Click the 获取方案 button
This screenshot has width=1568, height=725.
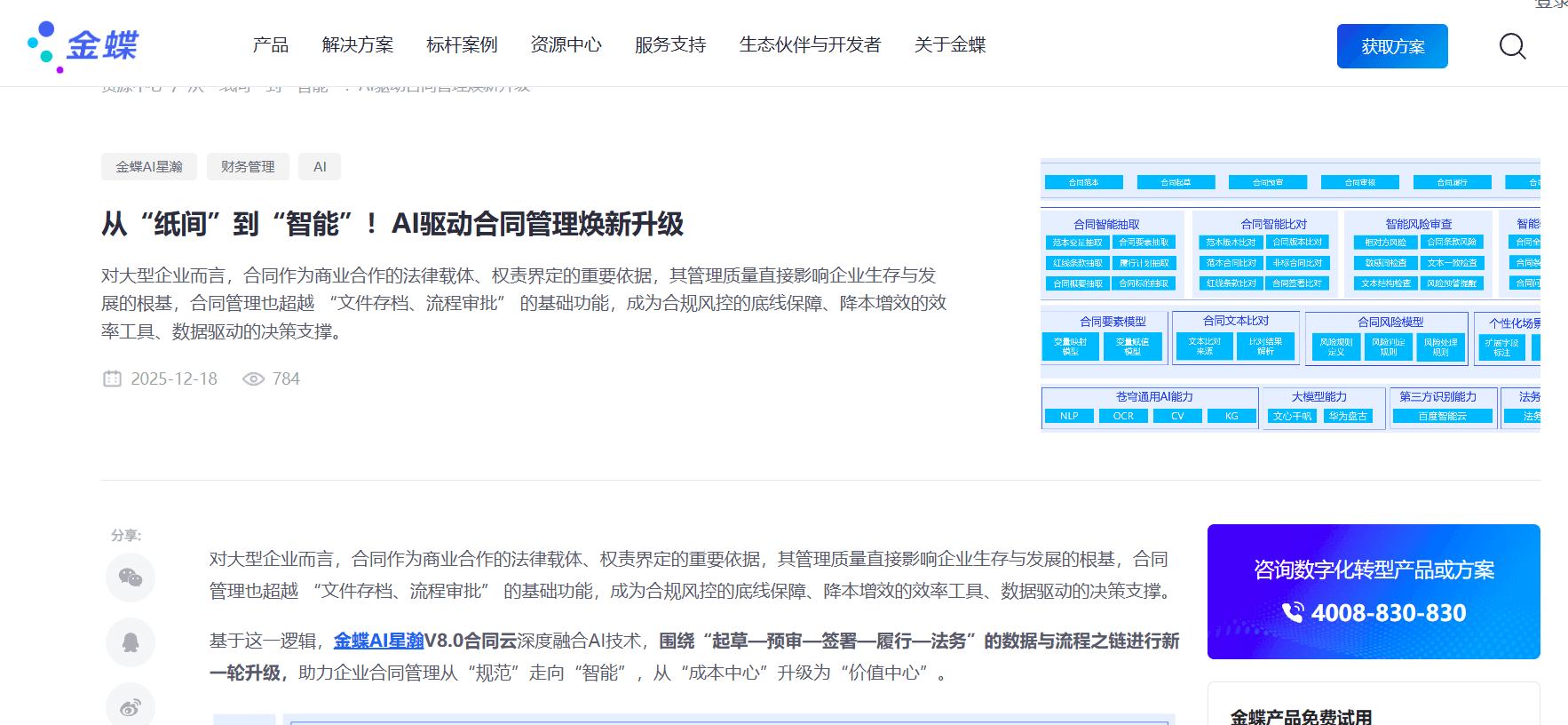[x=1392, y=46]
